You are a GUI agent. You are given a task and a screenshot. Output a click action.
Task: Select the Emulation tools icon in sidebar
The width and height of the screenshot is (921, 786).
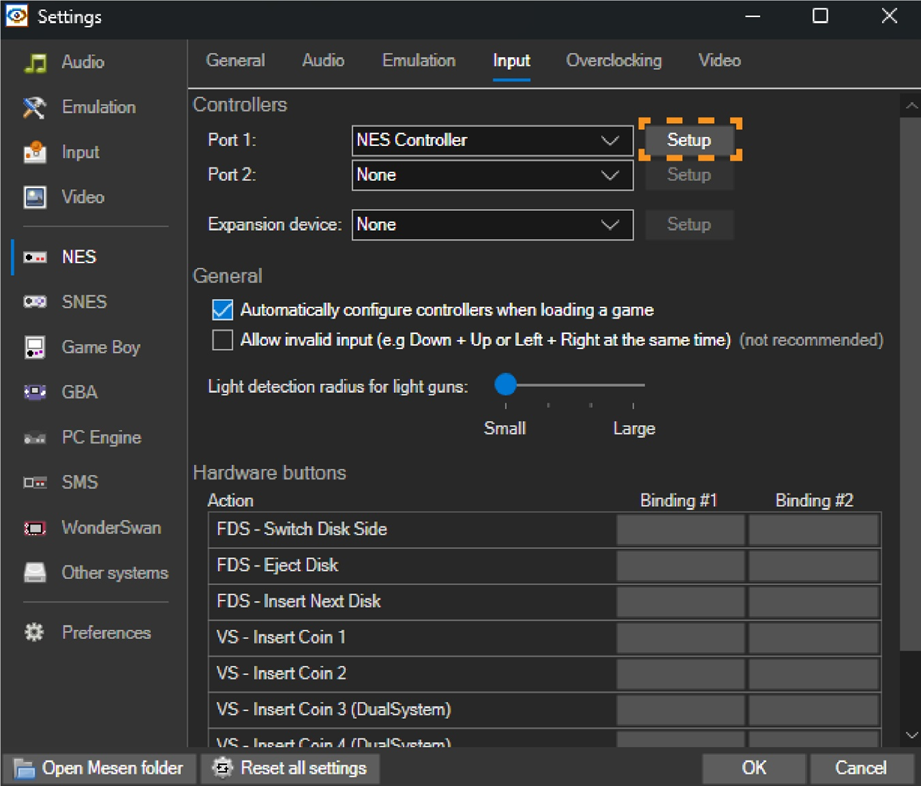pos(35,107)
